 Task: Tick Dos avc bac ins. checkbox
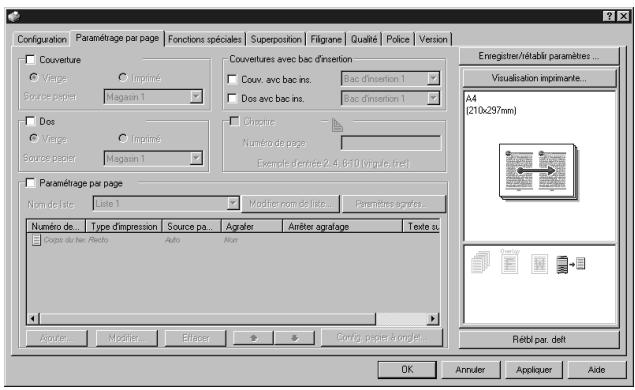click(x=232, y=98)
